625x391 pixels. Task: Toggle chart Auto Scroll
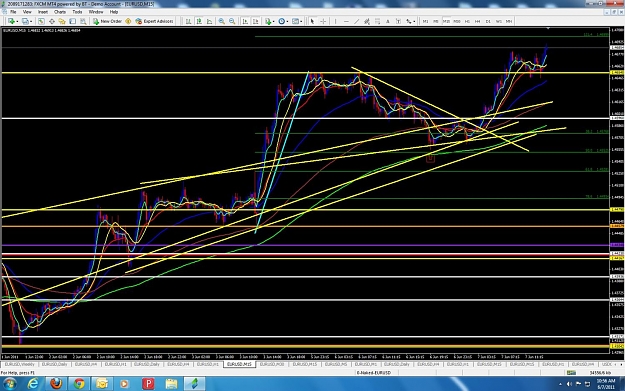click(245, 21)
